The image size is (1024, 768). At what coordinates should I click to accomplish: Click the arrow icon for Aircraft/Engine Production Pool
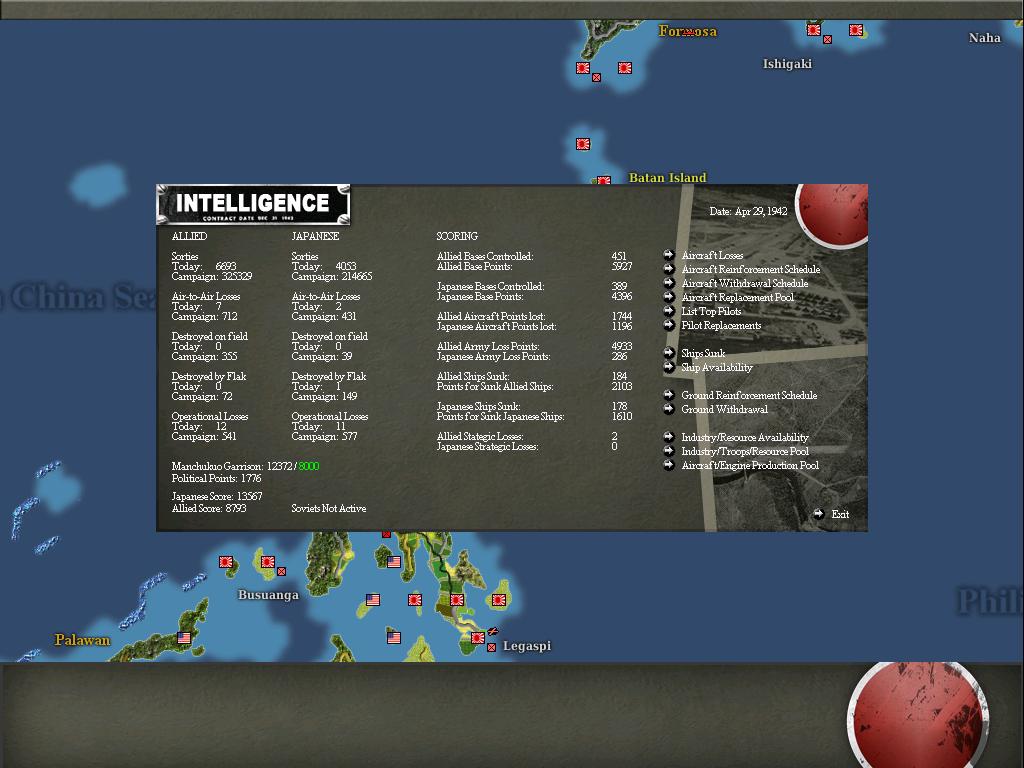tap(668, 465)
